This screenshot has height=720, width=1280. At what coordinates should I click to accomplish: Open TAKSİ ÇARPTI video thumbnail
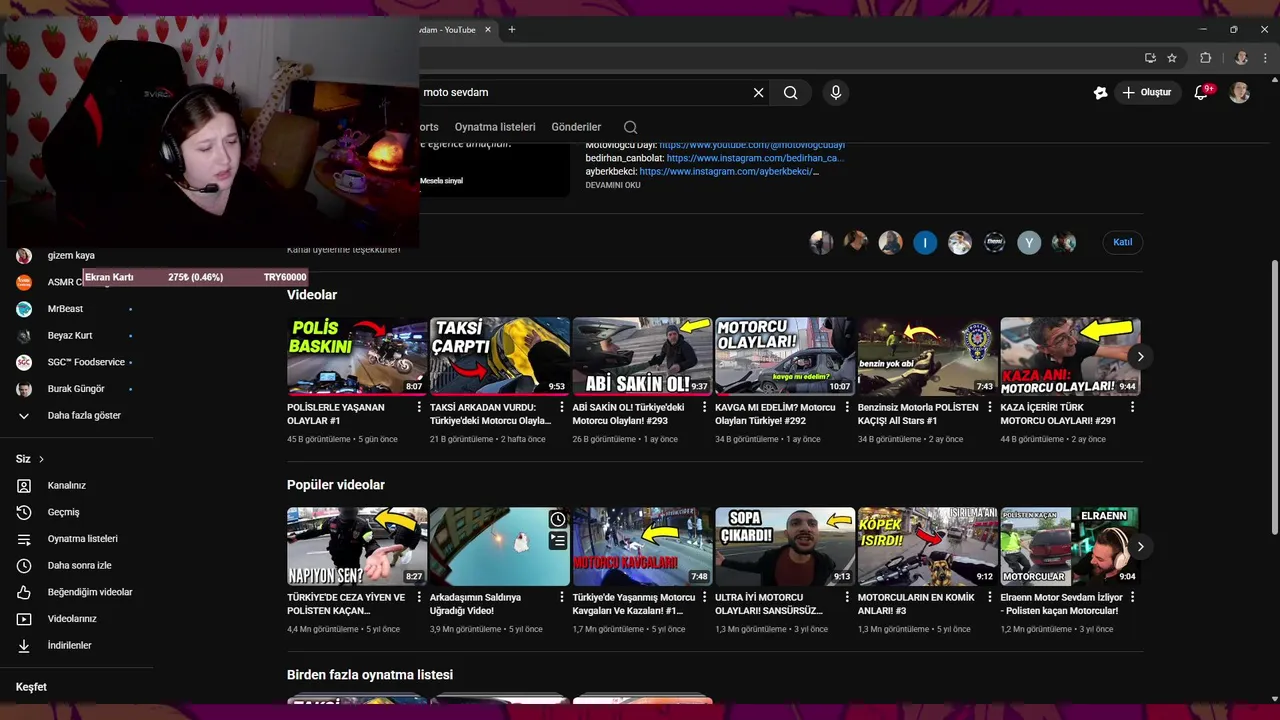pyautogui.click(x=500, y=356)
